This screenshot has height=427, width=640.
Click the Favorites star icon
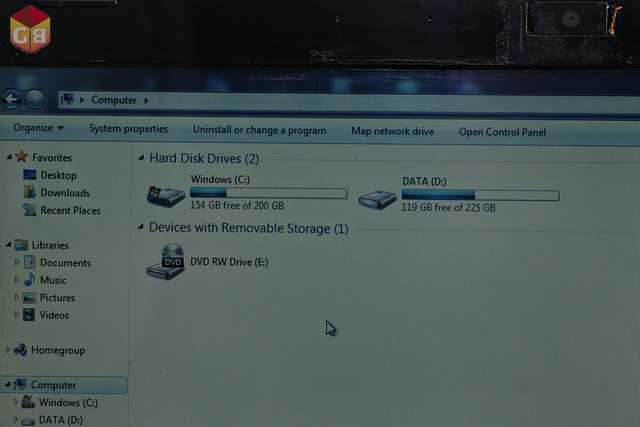(22, 156)
